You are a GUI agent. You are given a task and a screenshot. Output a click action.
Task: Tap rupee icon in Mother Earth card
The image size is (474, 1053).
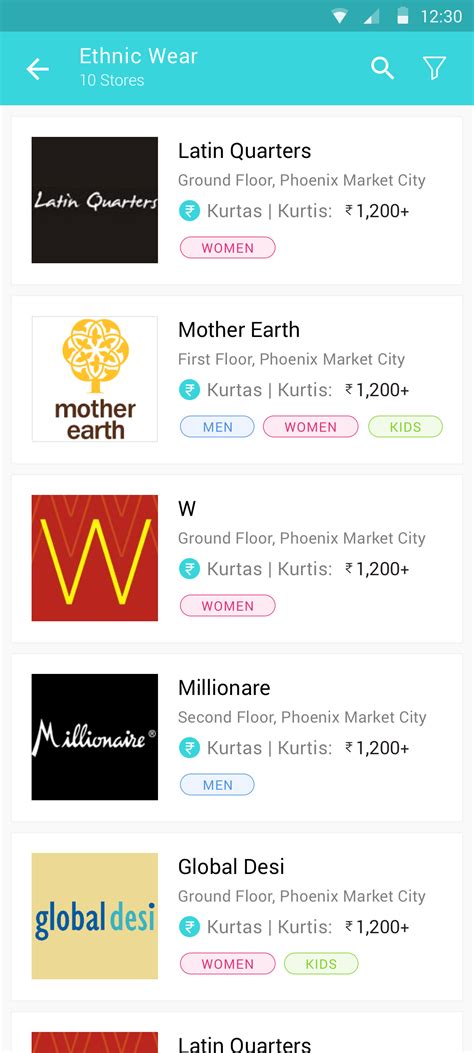[x=189, y=390]
